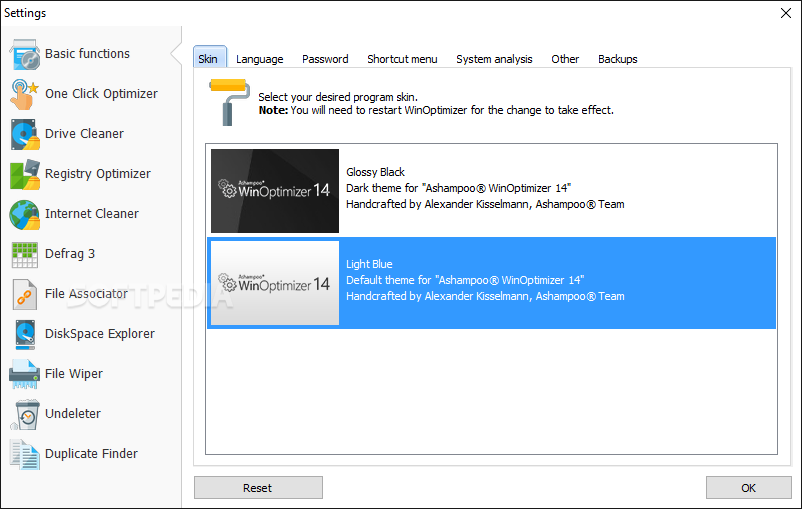802x509 pixels.
Task: Click the Basic functions icon
Action: [x=24, y=54]
